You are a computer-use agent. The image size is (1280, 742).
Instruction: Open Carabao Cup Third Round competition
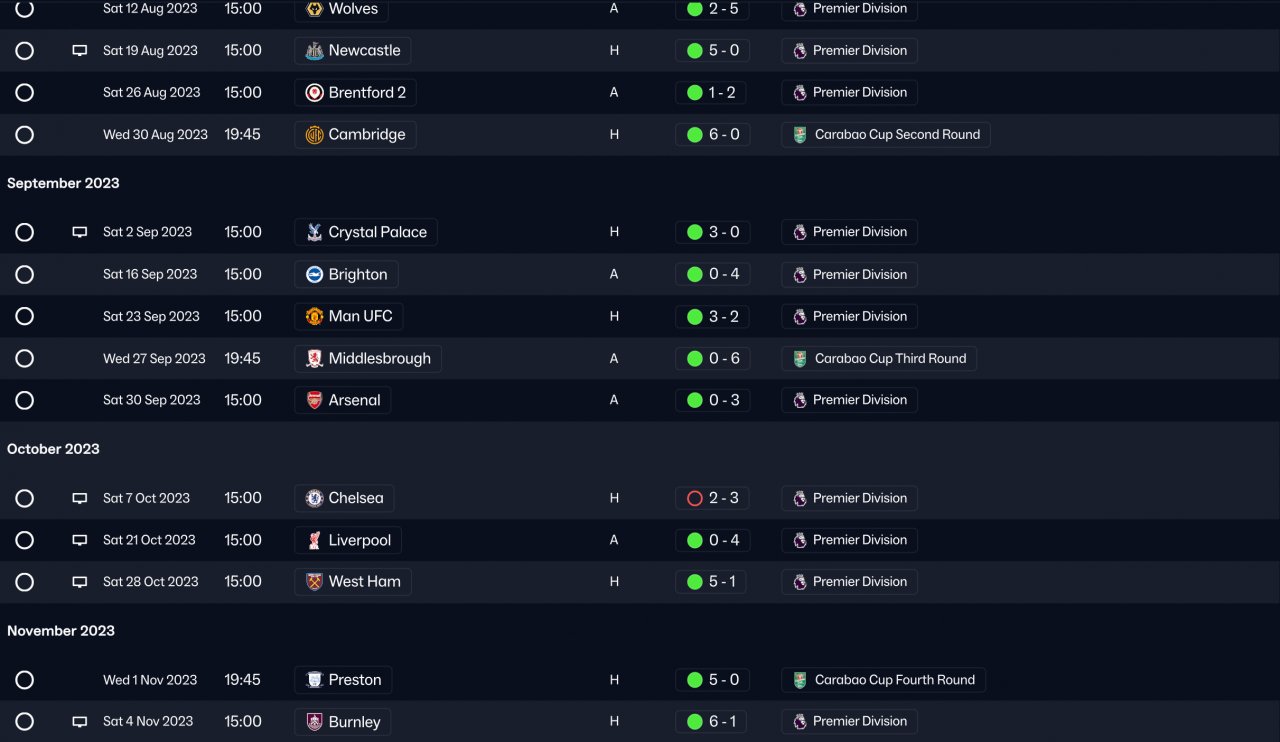pyautogui.click(x=889, y=359)
